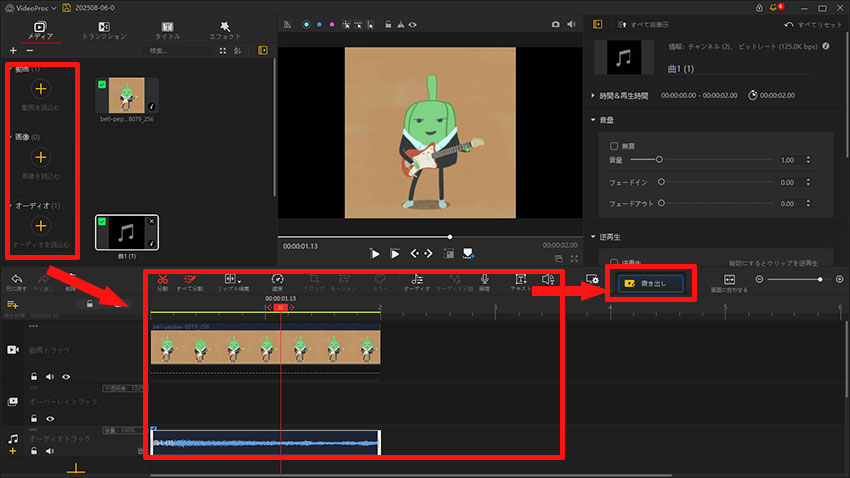Open the メディア tab
850x478 pixels.
(40, 30)
